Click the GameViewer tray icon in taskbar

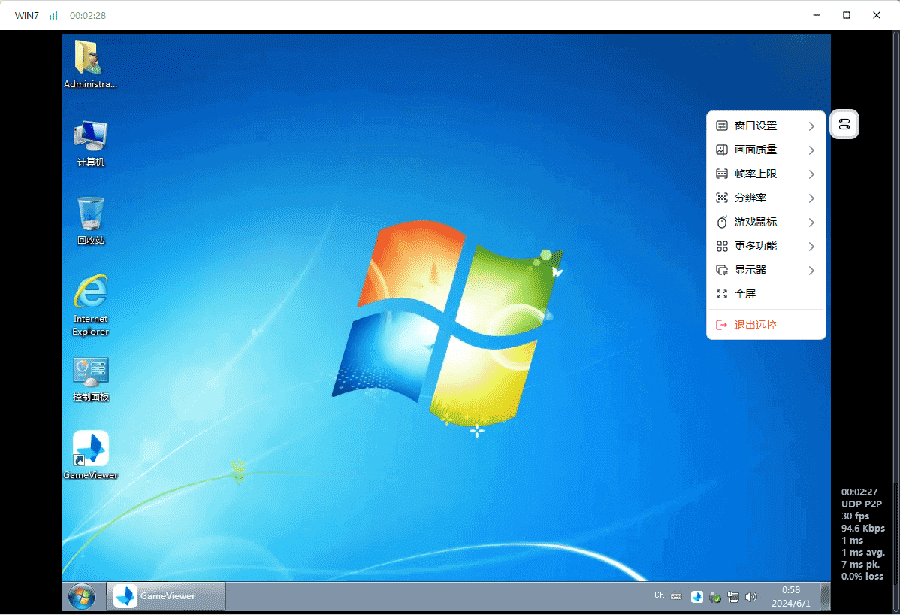696,597
